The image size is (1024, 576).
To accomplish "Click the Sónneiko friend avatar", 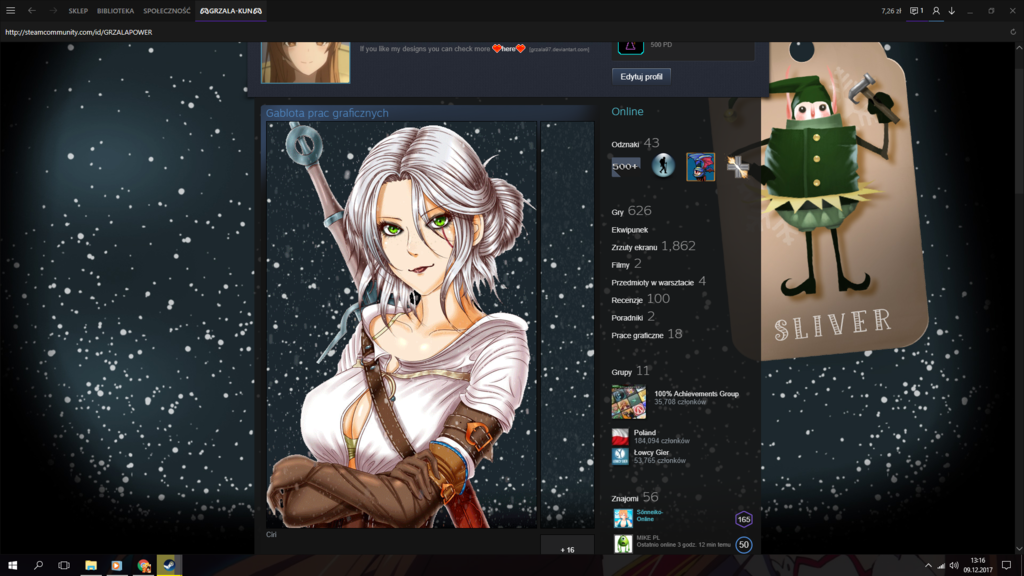I will coord(623,519).
